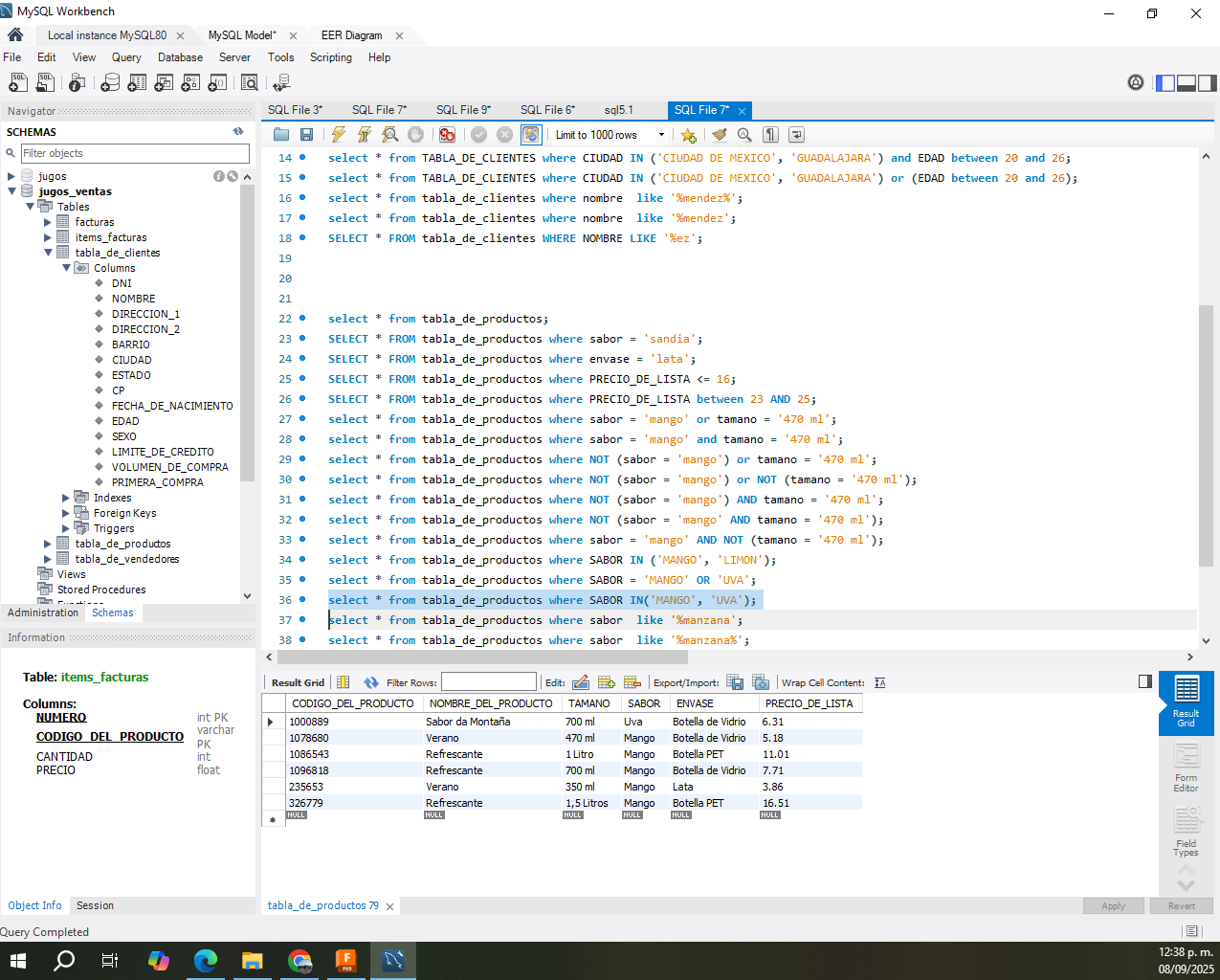
Task: Search table data icon in toolbar
Action: tap(250, 83)
